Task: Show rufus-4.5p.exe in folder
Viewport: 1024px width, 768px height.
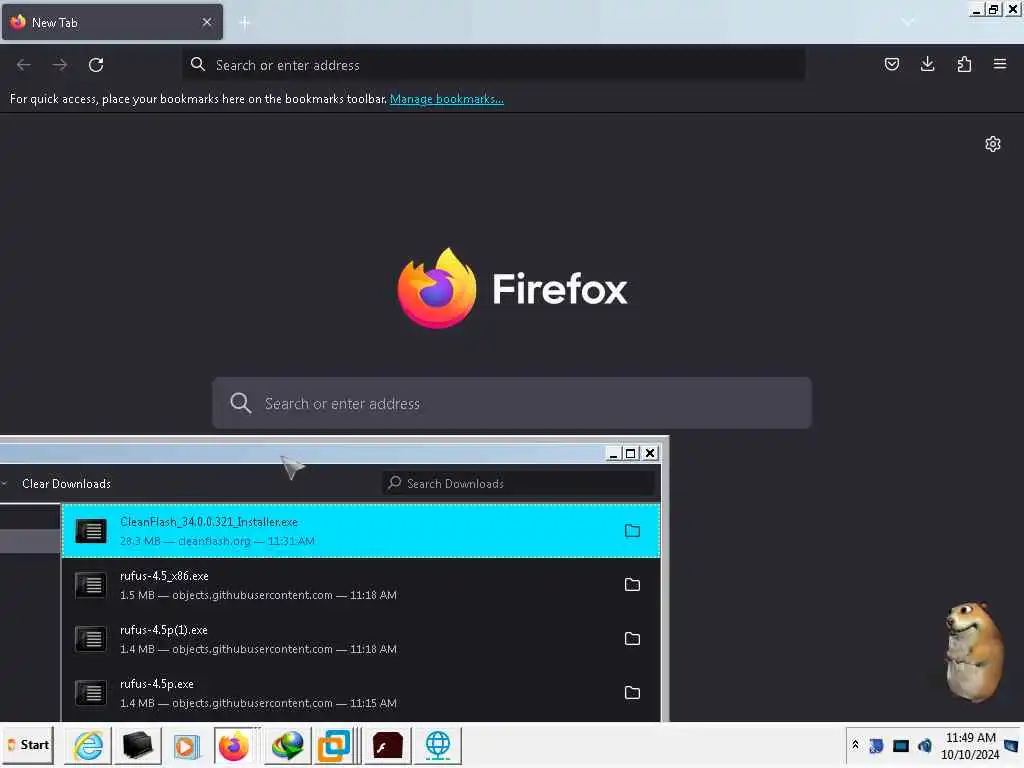Action: click(x=632, y=692)
